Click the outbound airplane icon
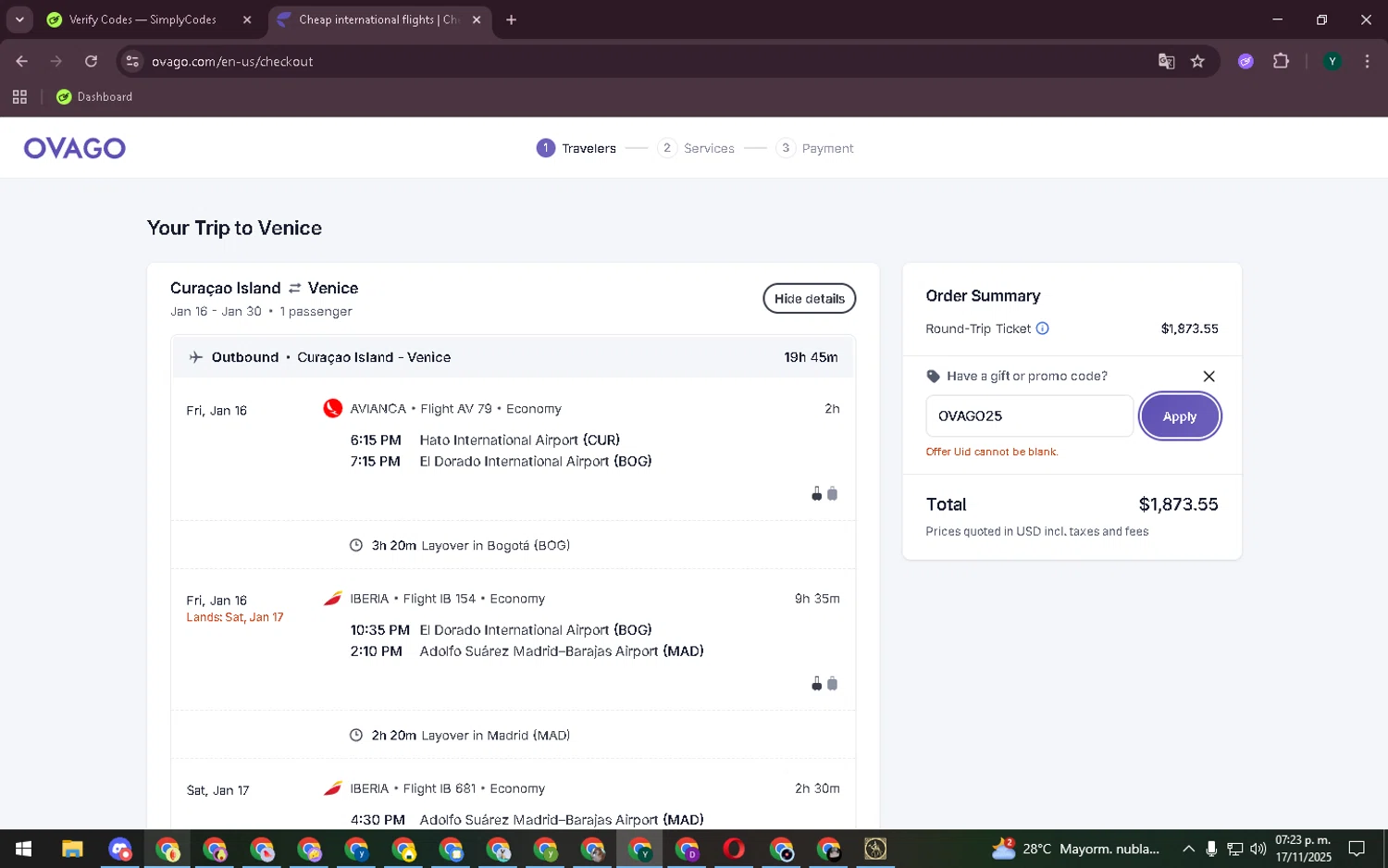This screenshot has width=1388, height=868. (x=195, y=357)
